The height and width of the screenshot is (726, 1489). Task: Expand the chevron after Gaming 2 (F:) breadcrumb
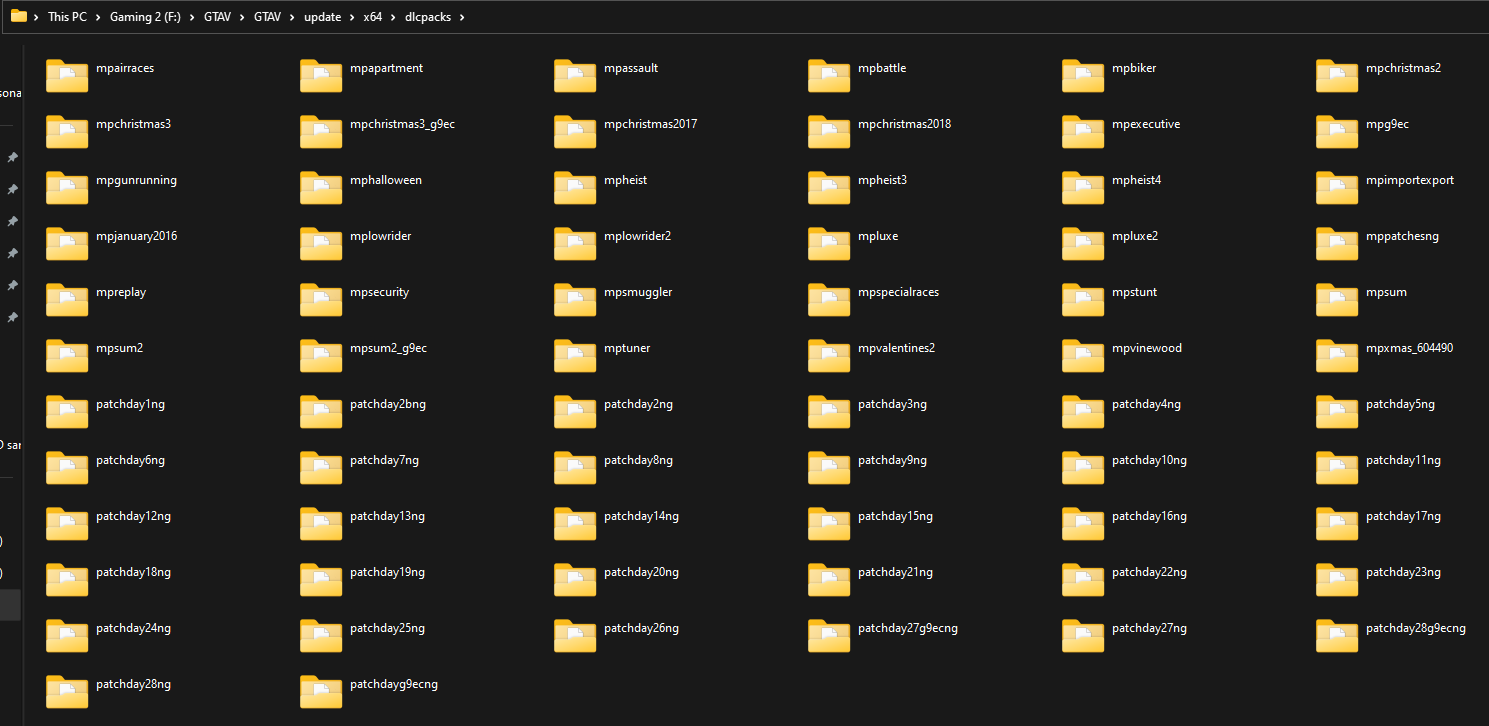(x=191, y=17)
